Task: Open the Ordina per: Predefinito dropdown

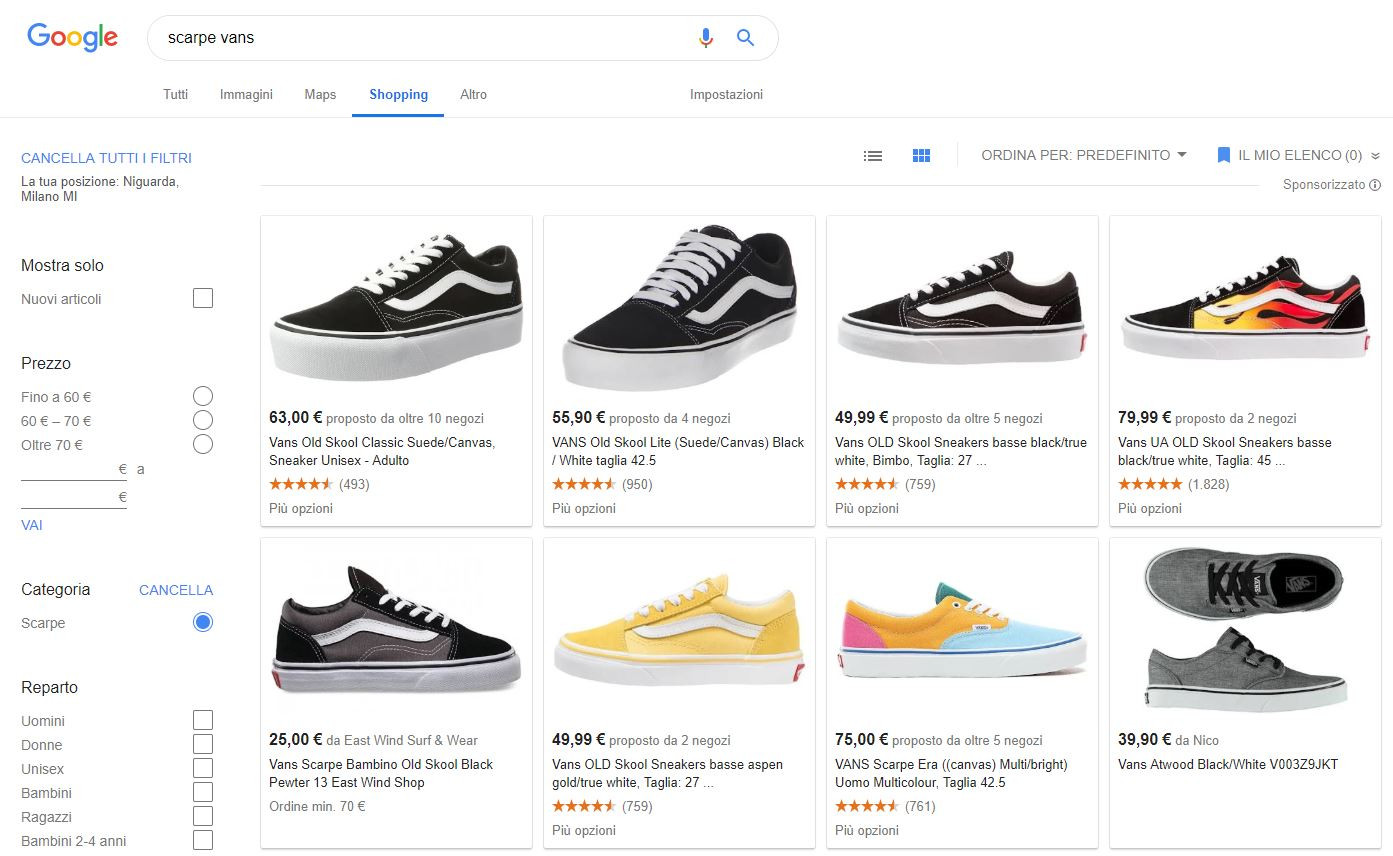Action: [x=1084, y=155]
